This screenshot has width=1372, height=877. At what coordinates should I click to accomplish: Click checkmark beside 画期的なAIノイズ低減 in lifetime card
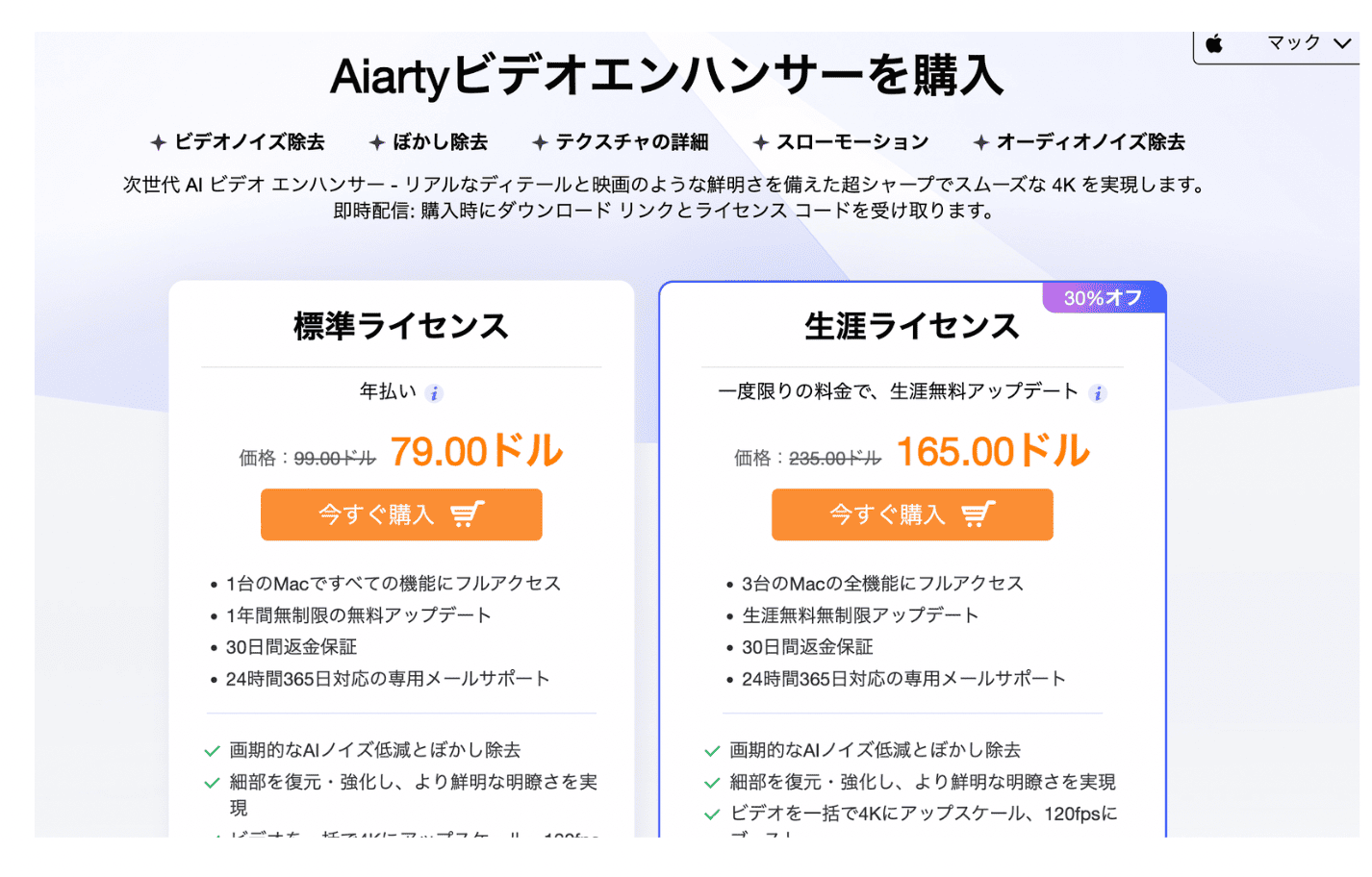(x=712, y=751)
